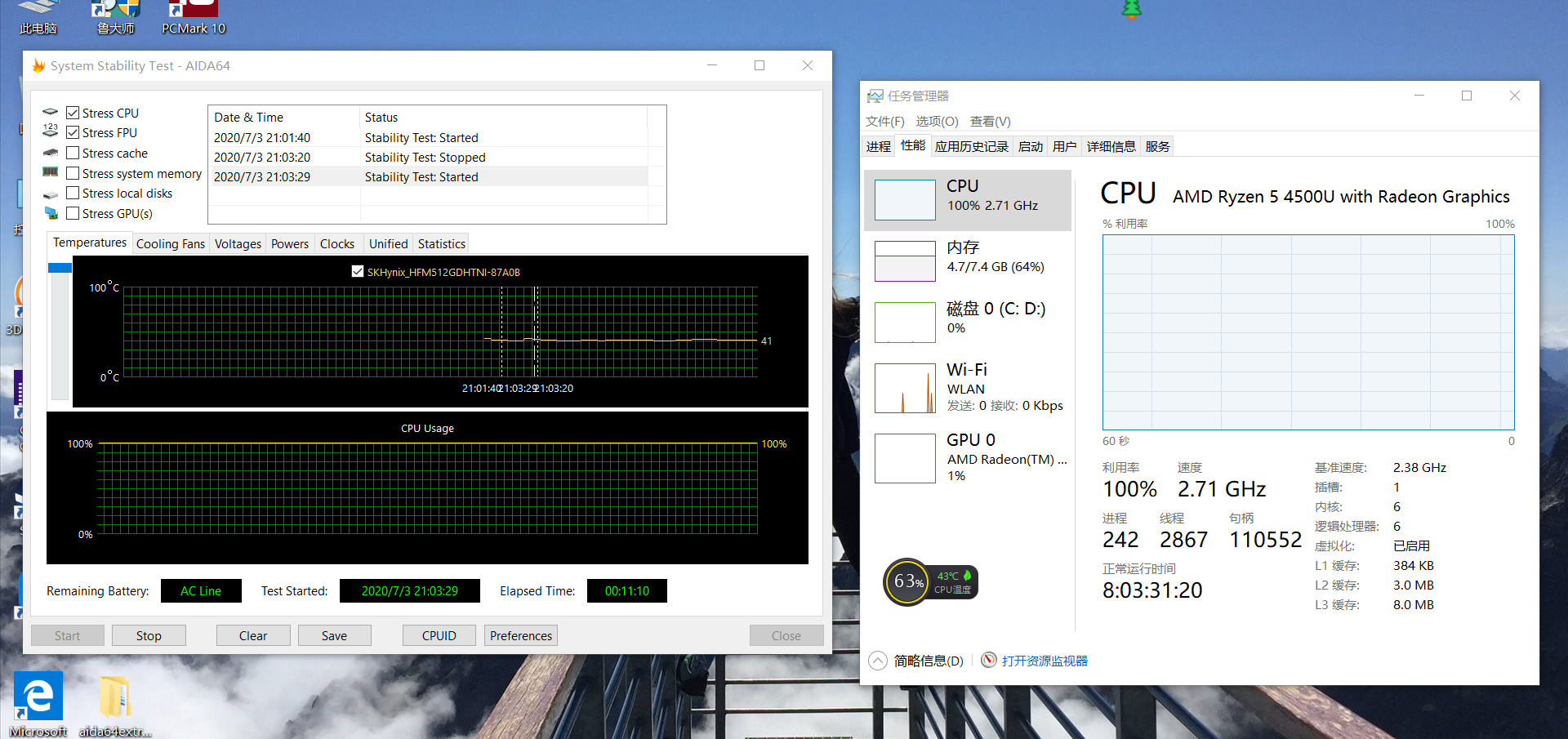Switch to the 应用历史记录 tab

(972, 146)
